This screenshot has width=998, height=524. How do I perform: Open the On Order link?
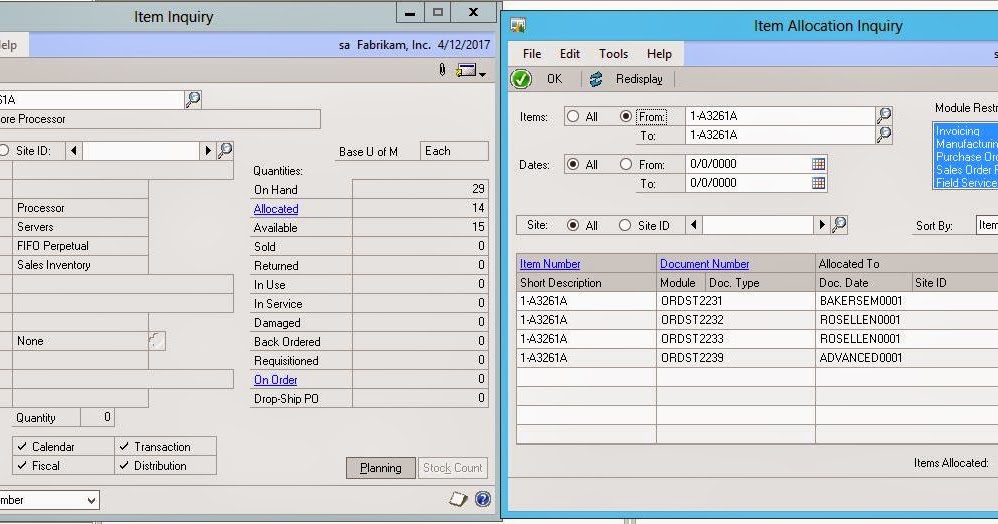[276, 380]
